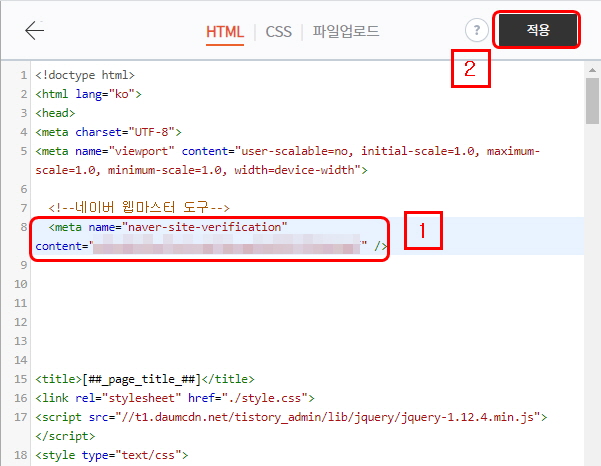Switch to the HTML tab

tap(225, 32)
